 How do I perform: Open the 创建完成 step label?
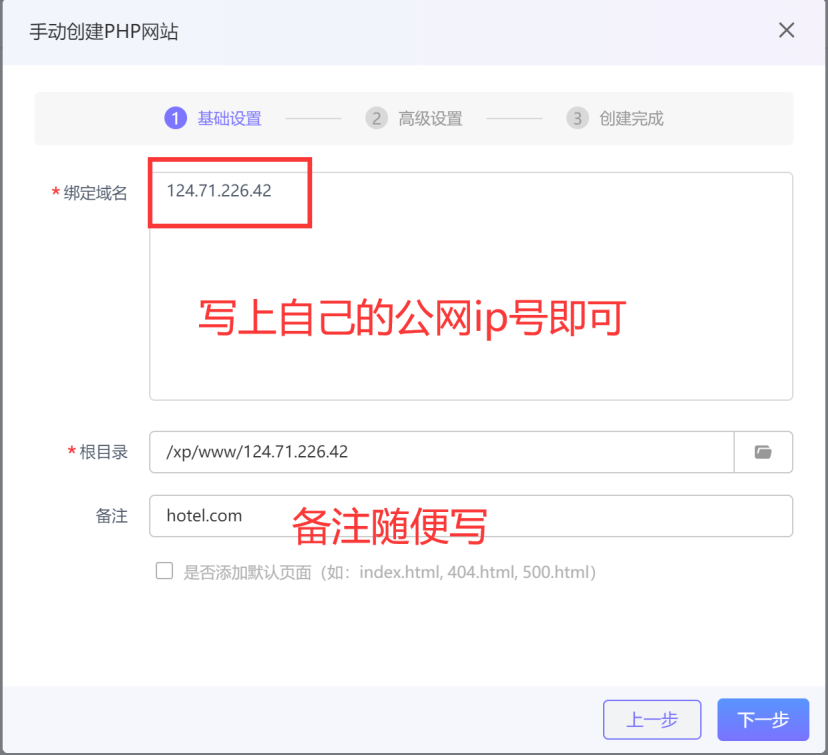tap(632, 118)
